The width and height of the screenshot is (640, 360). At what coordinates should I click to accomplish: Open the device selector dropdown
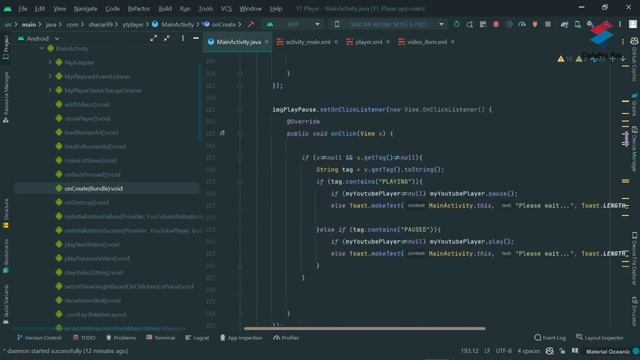(x=390, y=24)
